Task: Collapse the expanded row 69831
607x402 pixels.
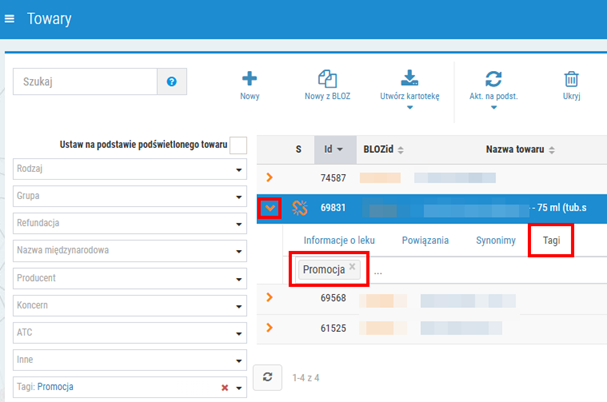Action: click(x=270, y=208)
